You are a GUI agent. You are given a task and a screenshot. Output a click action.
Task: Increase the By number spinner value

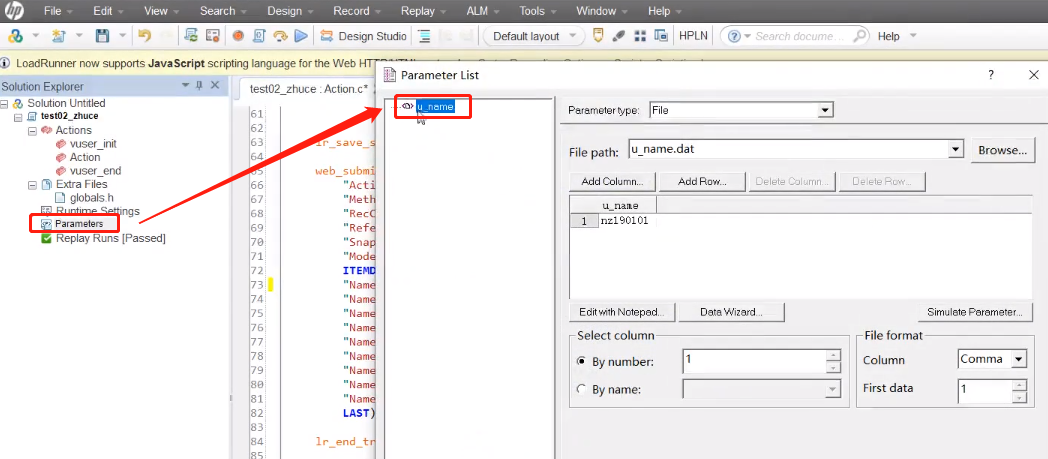click(x=833, y=355)
